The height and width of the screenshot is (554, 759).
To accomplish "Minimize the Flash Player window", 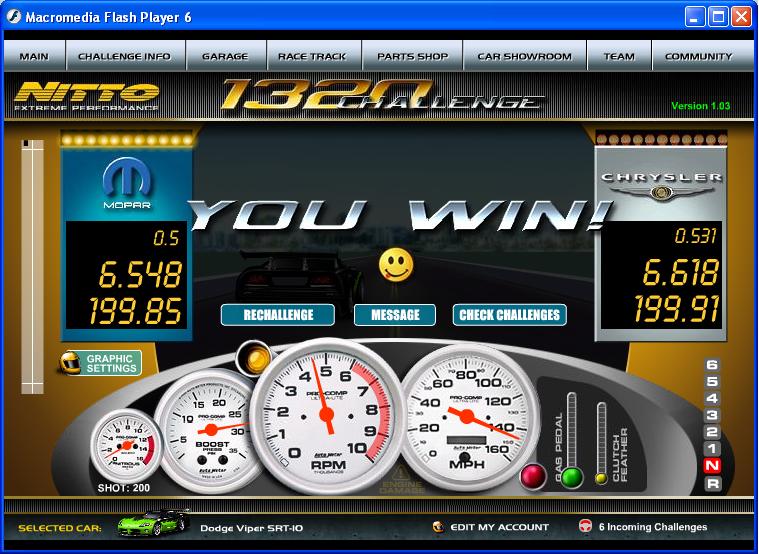I will coord(695,17).
